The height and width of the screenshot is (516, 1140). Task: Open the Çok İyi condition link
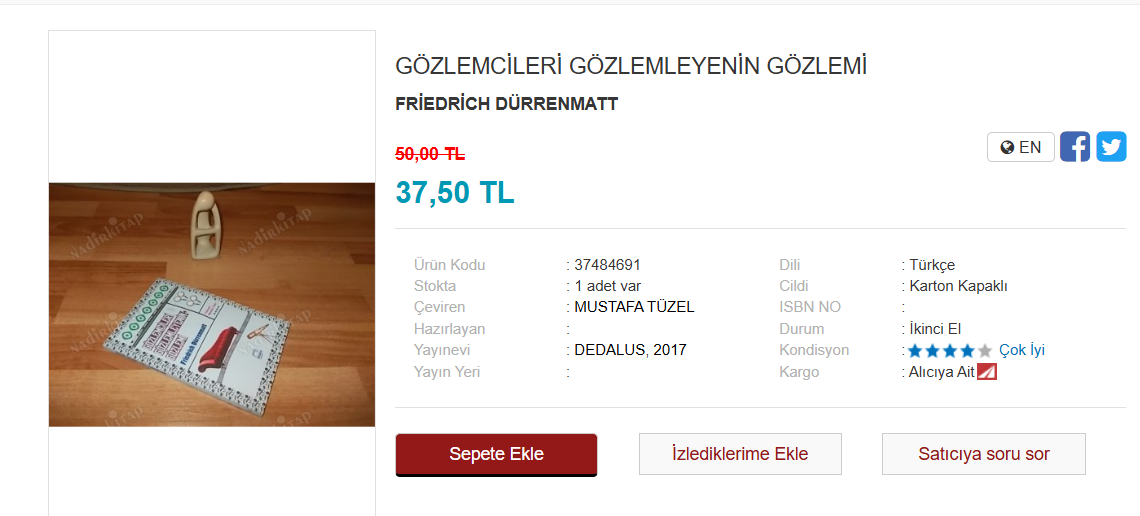coord(1021,350)
